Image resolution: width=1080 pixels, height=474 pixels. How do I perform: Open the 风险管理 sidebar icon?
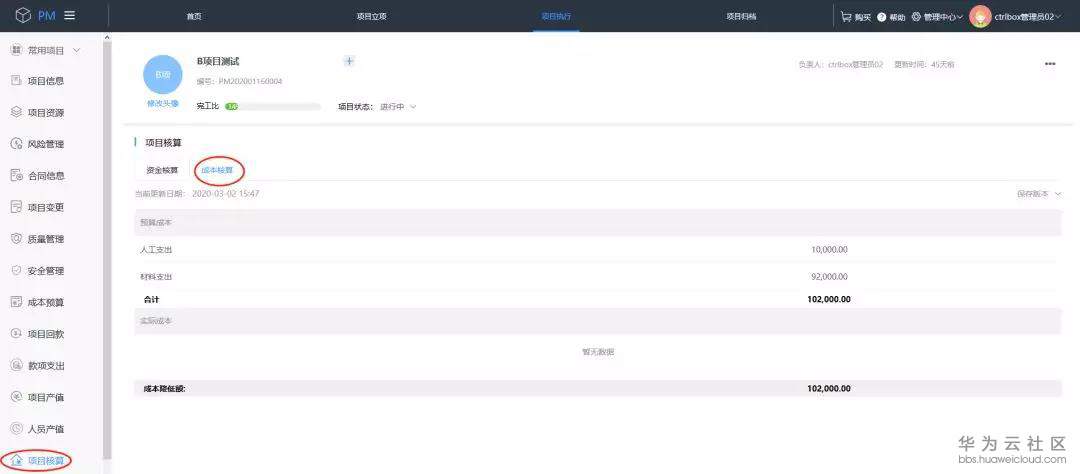[x=17, y=143]
